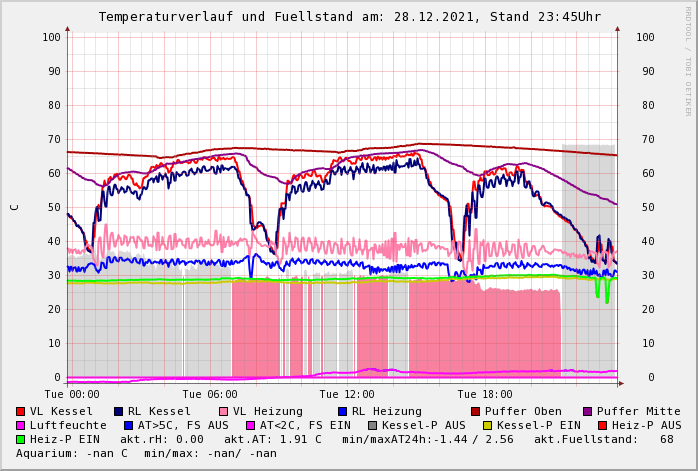Select the gray Kessel-P AUS swatch
Viewport: 698px width, 471px height.
point(373,425)
